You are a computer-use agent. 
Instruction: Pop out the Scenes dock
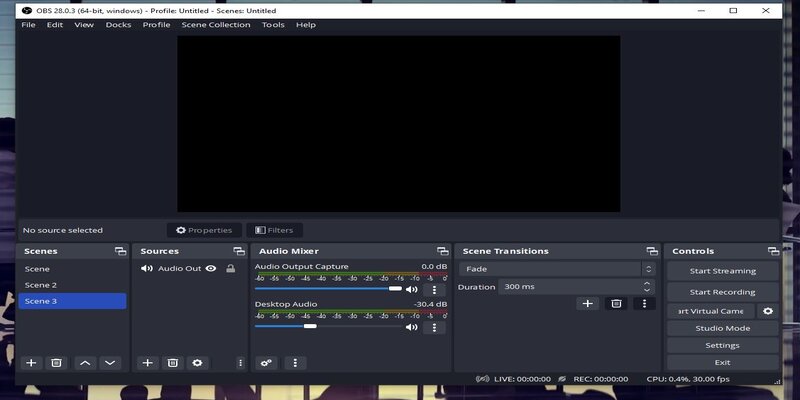click(x=120, y=251)
